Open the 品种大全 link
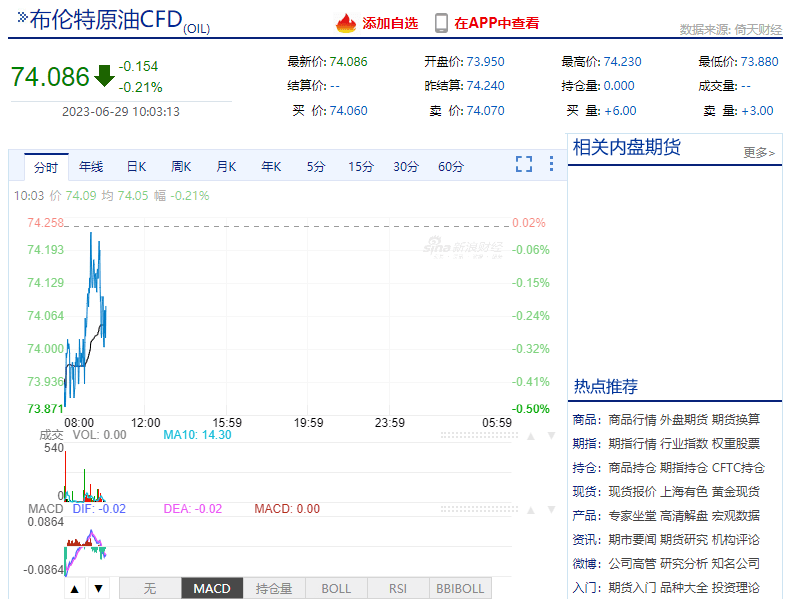The height and width of the screenshot is (599, 791). point(684,588)
